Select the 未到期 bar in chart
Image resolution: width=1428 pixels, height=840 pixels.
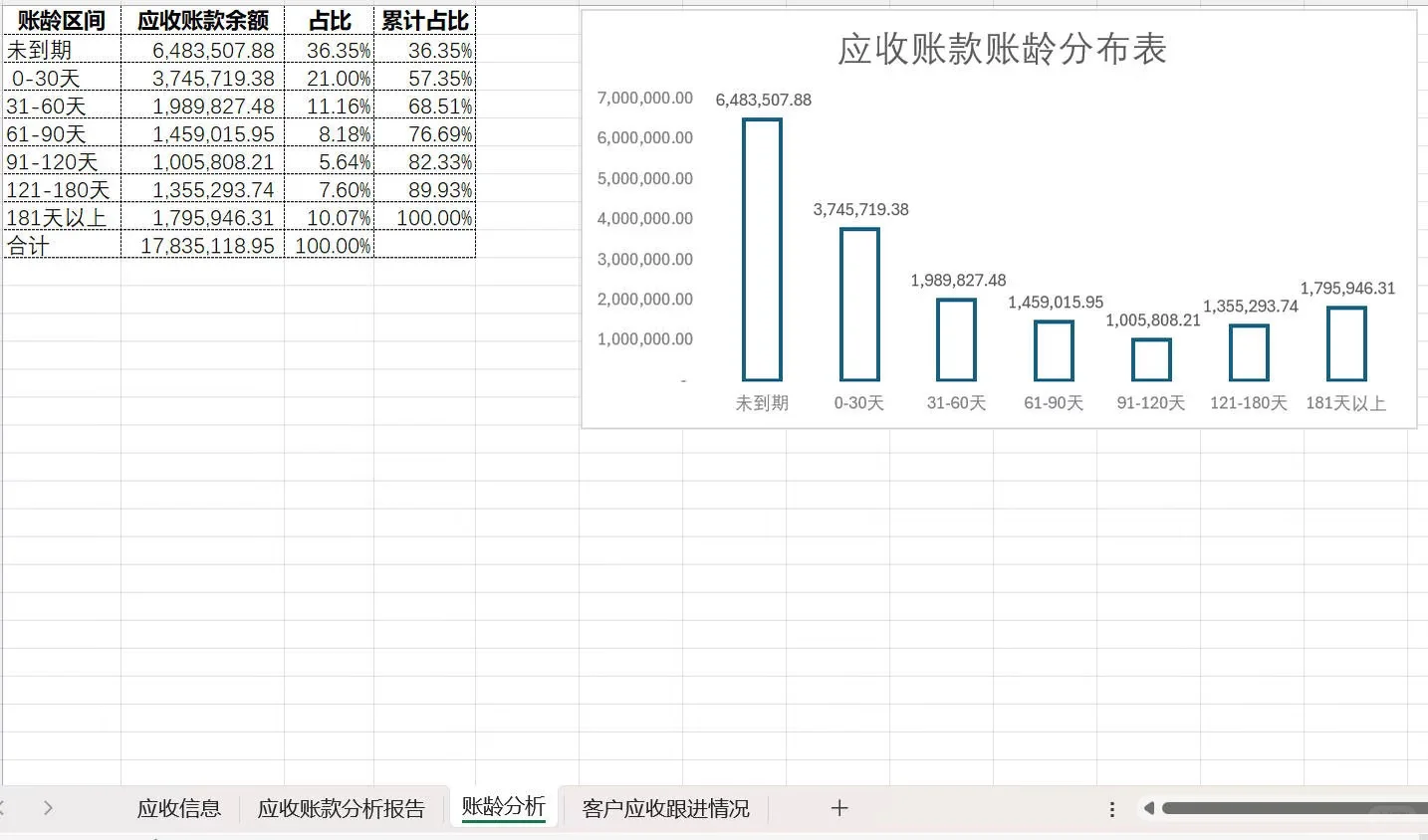click(x=762, y=250)
